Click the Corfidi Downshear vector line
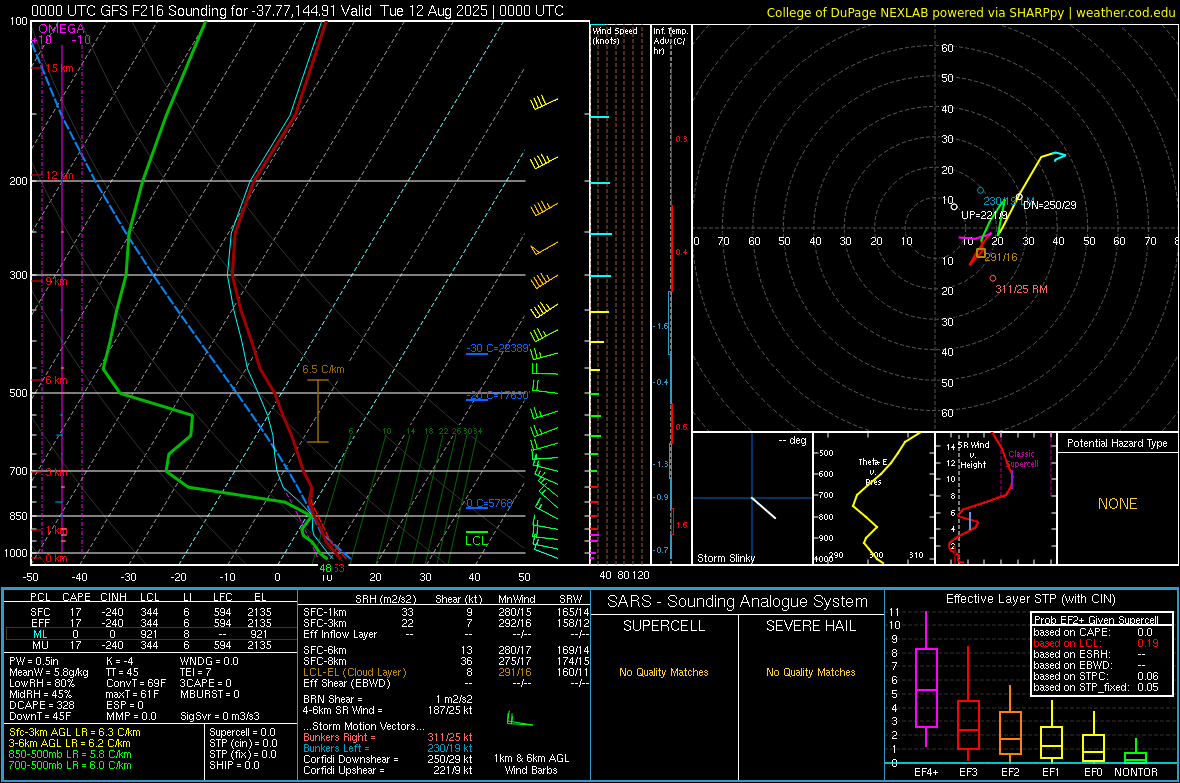The height and width of the screenshot is (783, 1180). point(388,759)
